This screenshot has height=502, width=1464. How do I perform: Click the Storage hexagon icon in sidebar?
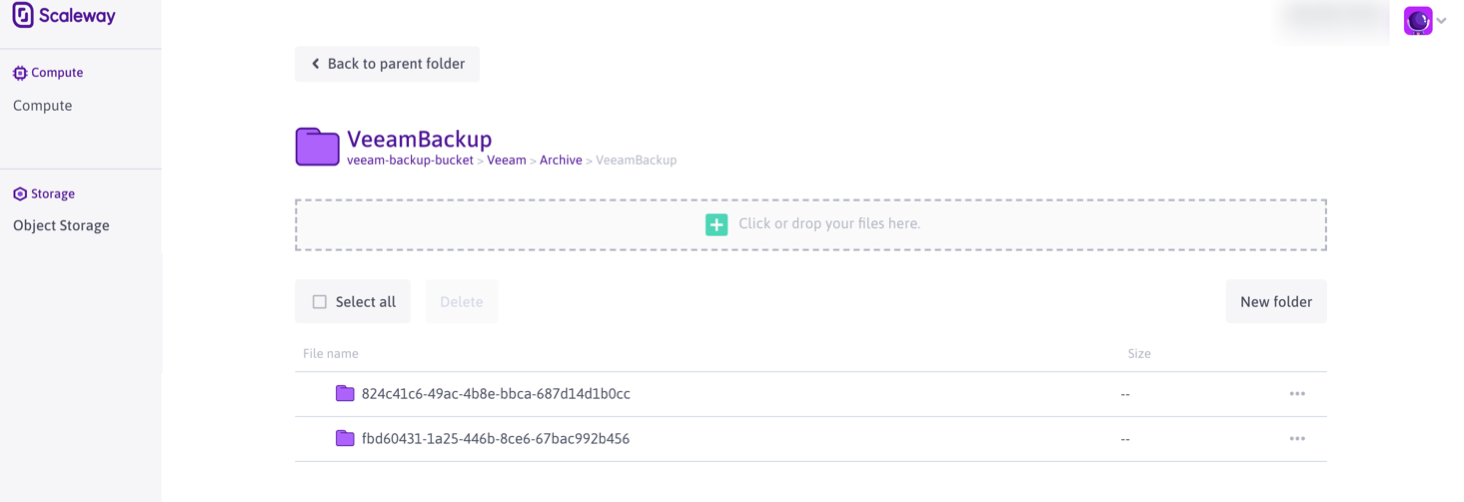[20, 194]
